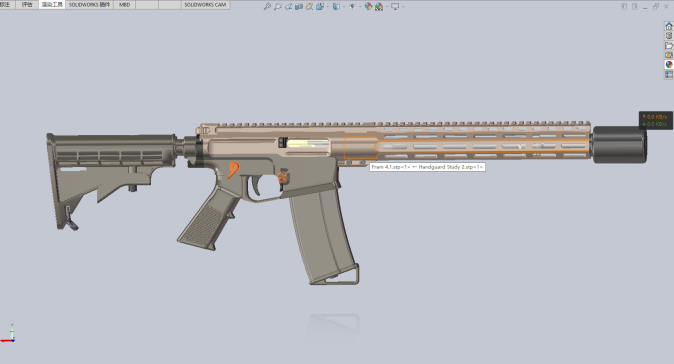Select the pistol grip component
The width and height of the screenshot is (674, 364).
tap(208, 219)
